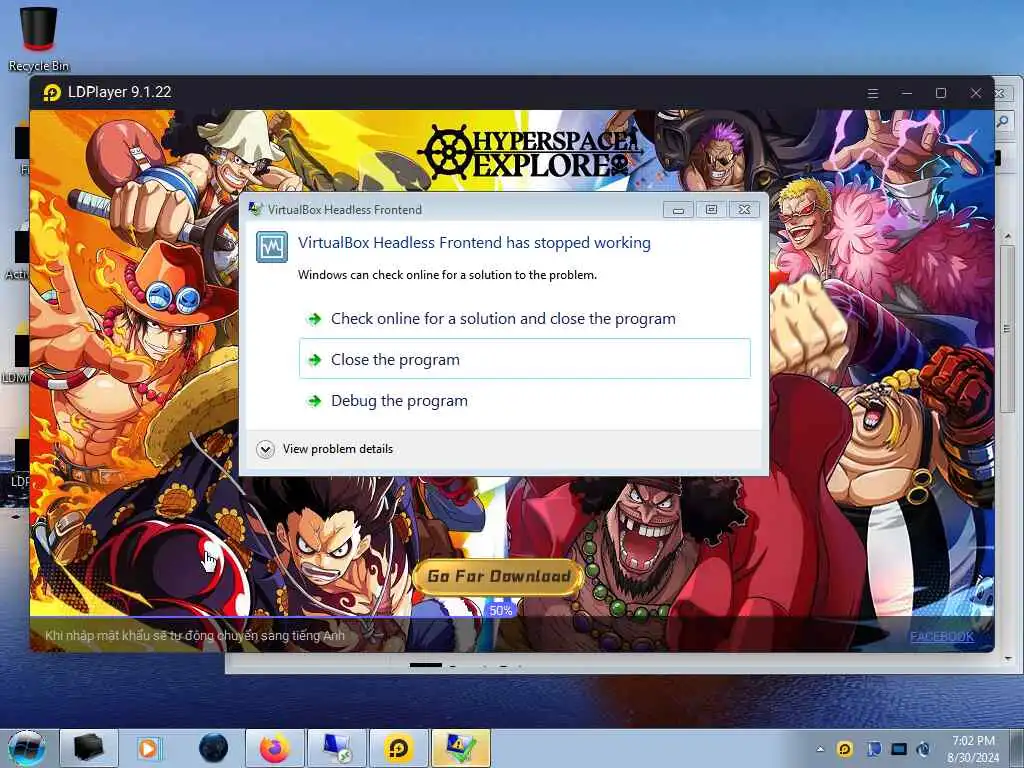Click the background window vertical scrollbar
The height and width of the screenshot is (768, 1024).
click(x=1008, y=329)
